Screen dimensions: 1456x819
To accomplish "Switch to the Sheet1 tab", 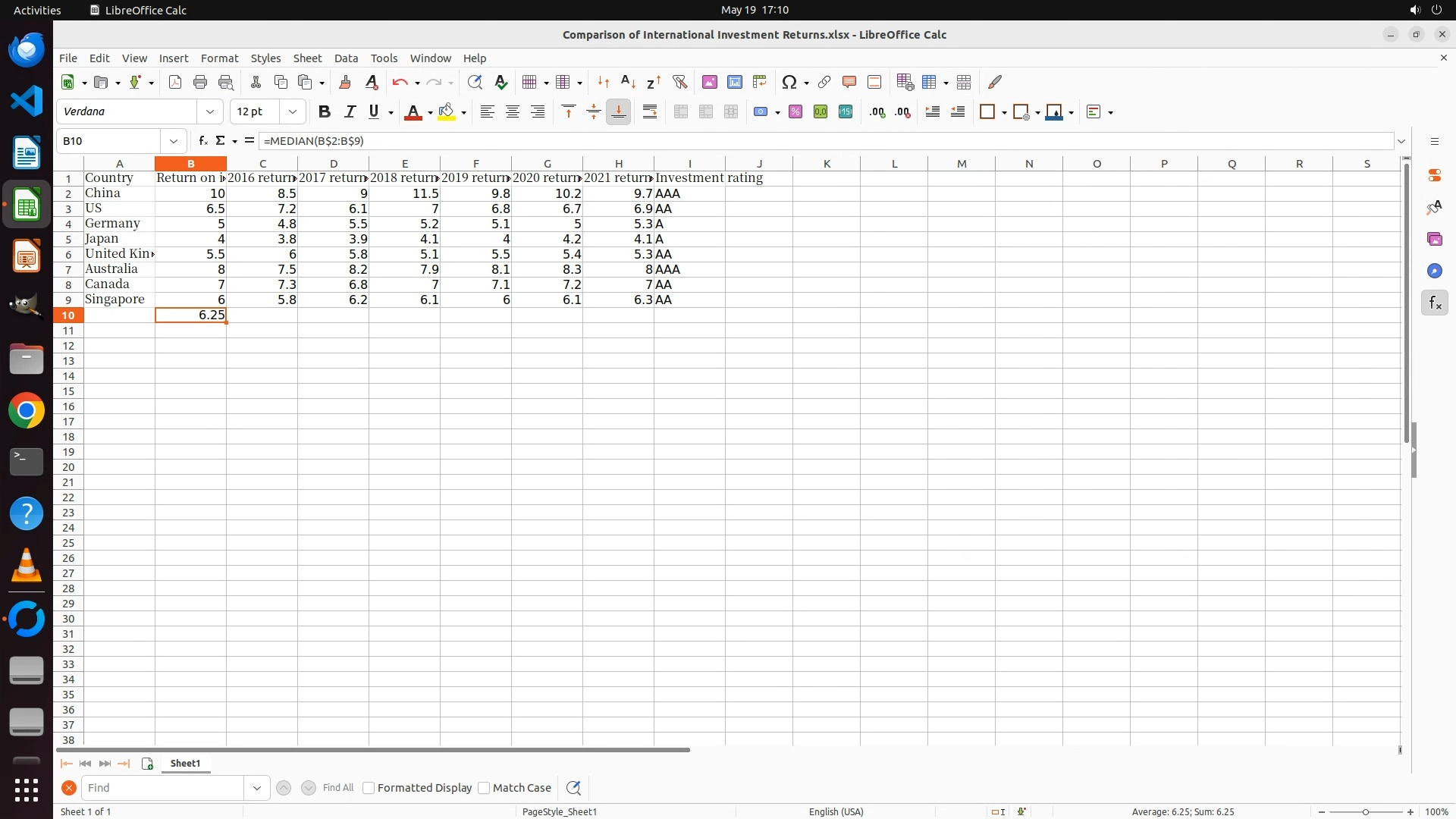I will coord(185,764).
